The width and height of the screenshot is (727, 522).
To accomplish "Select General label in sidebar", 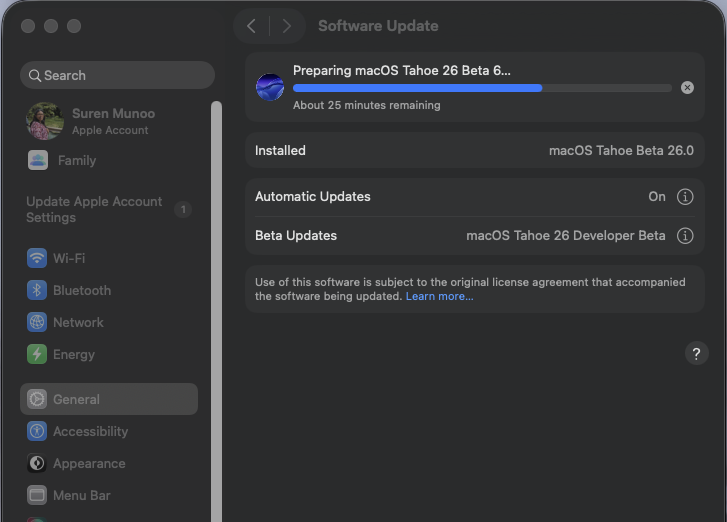I will [x=76, y=399].
